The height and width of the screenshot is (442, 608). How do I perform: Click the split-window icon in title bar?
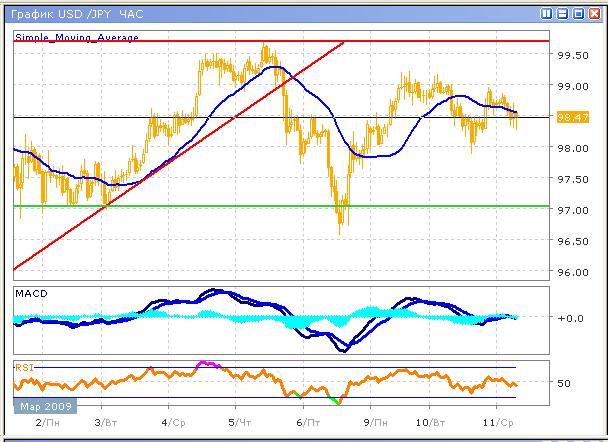coord(563,14)
